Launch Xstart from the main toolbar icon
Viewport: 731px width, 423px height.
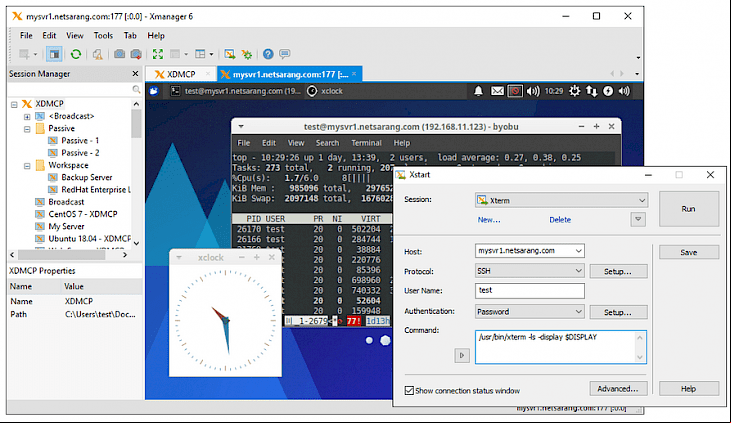(229, 54)
